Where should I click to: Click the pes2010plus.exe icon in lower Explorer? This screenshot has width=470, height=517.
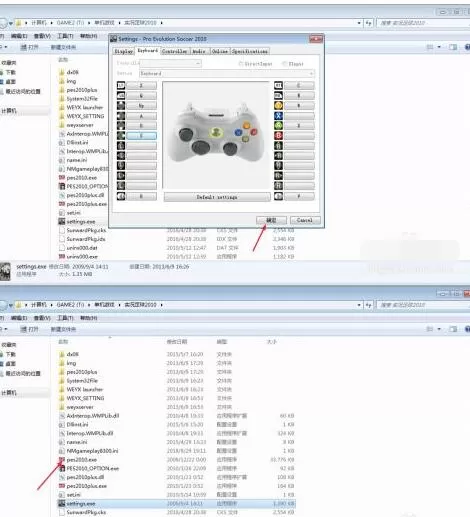click(x=62, y=486)
